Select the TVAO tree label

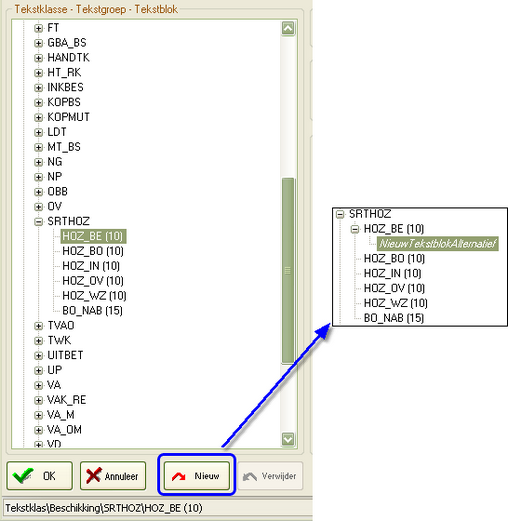(x=61, y=325)
